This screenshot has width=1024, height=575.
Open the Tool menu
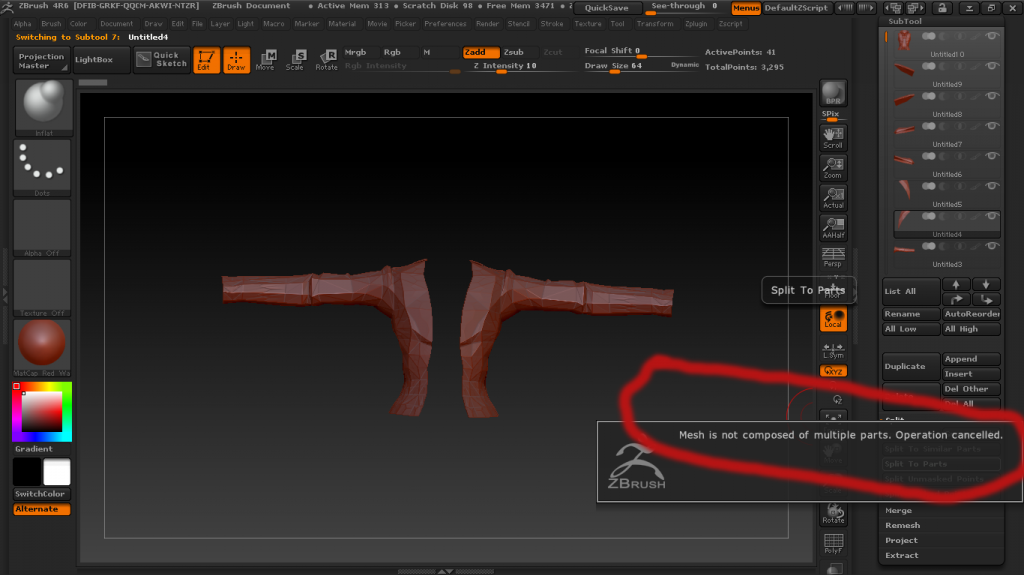pyautogui.click(x=617, y=24)
